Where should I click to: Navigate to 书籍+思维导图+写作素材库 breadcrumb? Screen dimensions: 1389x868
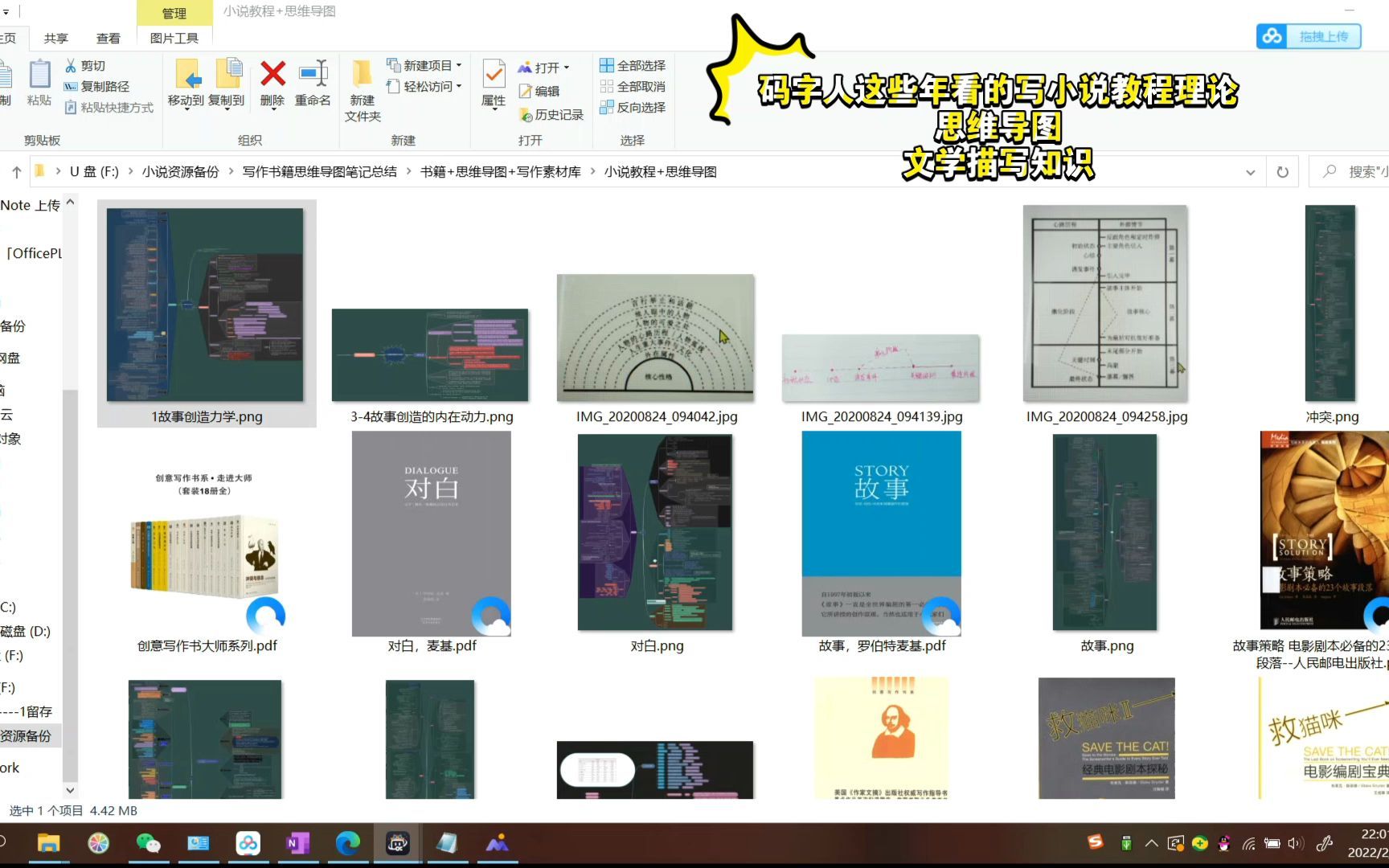(501, 172)
